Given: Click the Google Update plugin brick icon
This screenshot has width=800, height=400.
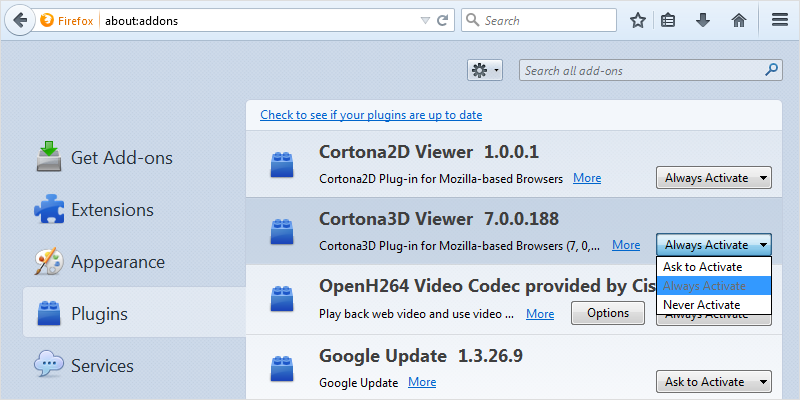Looking at the screenshot, I should pyautogui.click(x=282, y=367).
